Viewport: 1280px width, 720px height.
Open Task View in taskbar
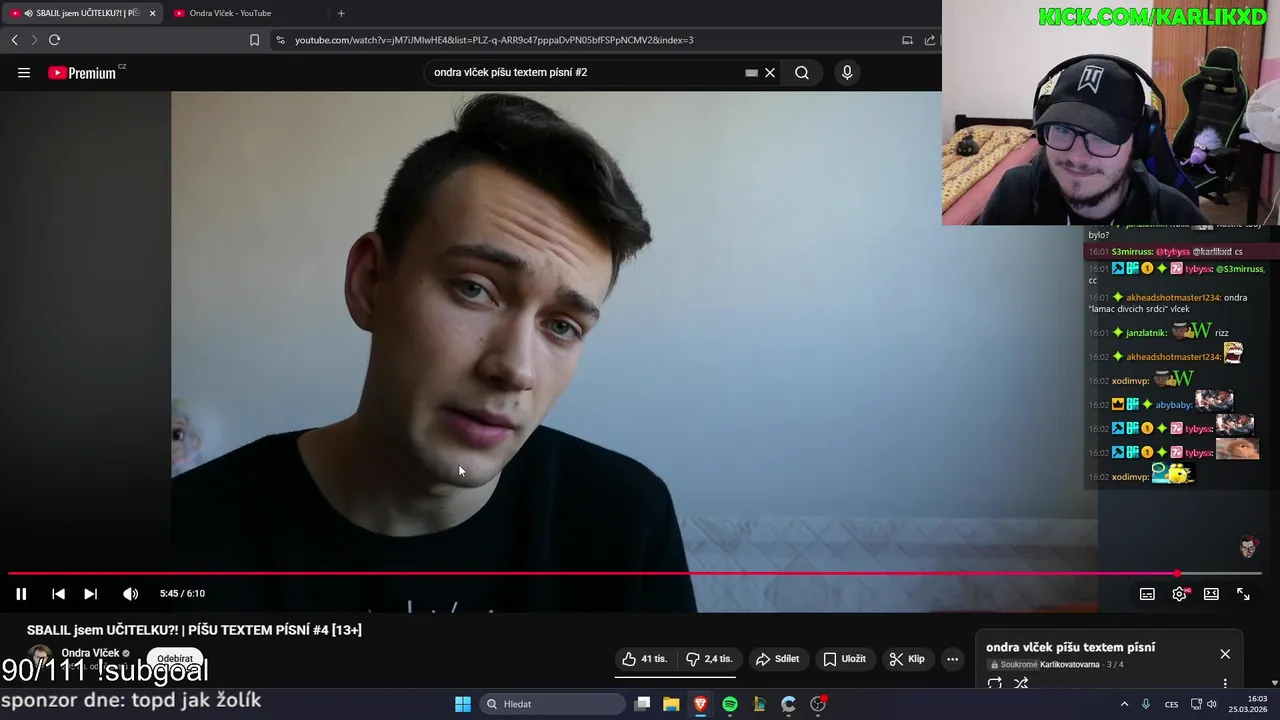(643, 704)
